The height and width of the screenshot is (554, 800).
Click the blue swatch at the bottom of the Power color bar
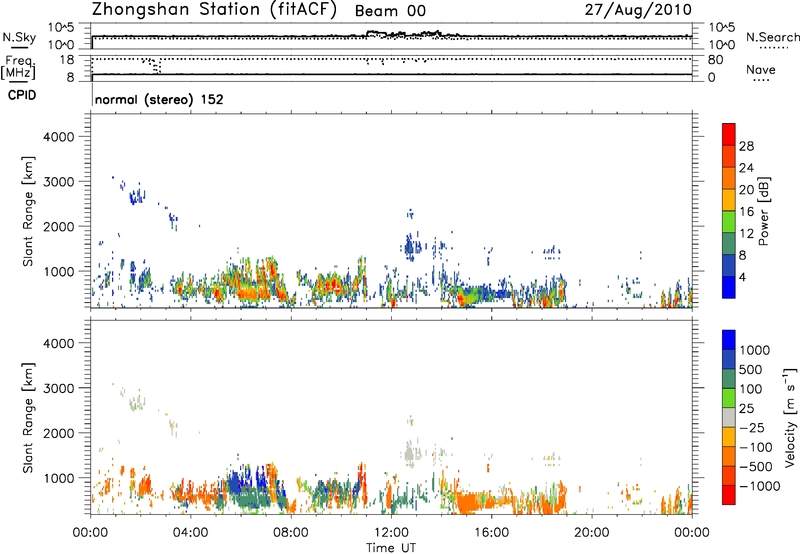click(x=729, y=287)
